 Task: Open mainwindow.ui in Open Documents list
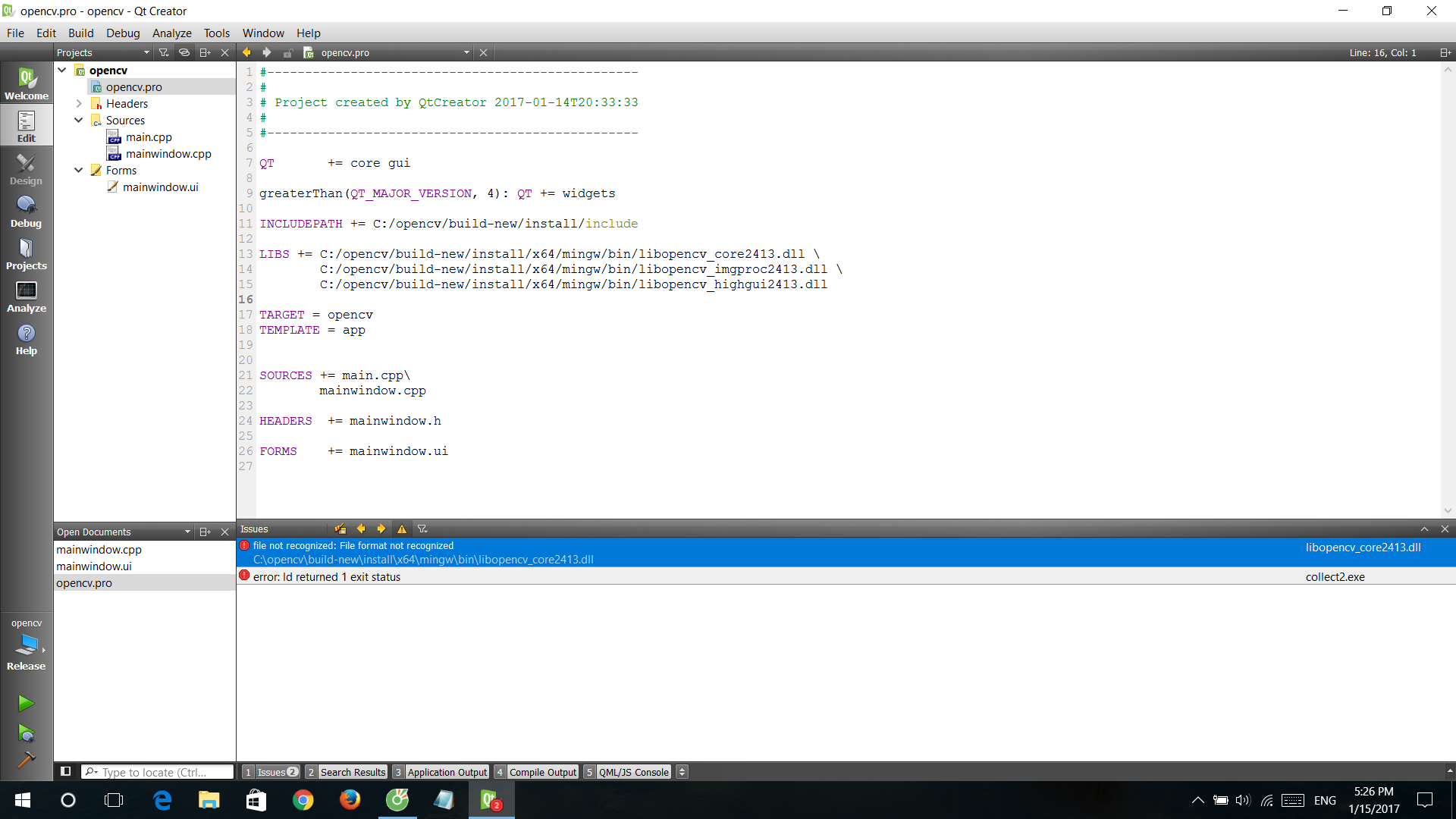click(94, 566)
